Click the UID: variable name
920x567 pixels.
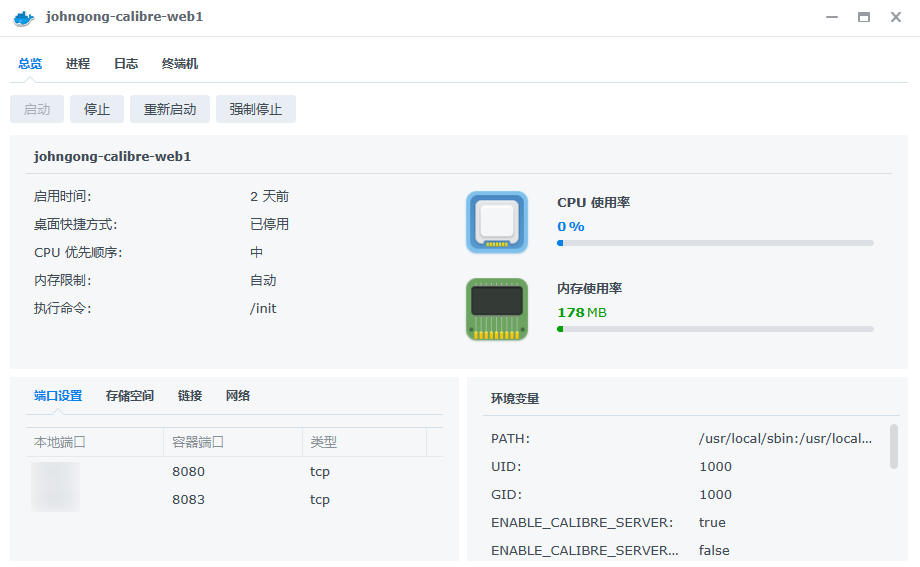506,467
